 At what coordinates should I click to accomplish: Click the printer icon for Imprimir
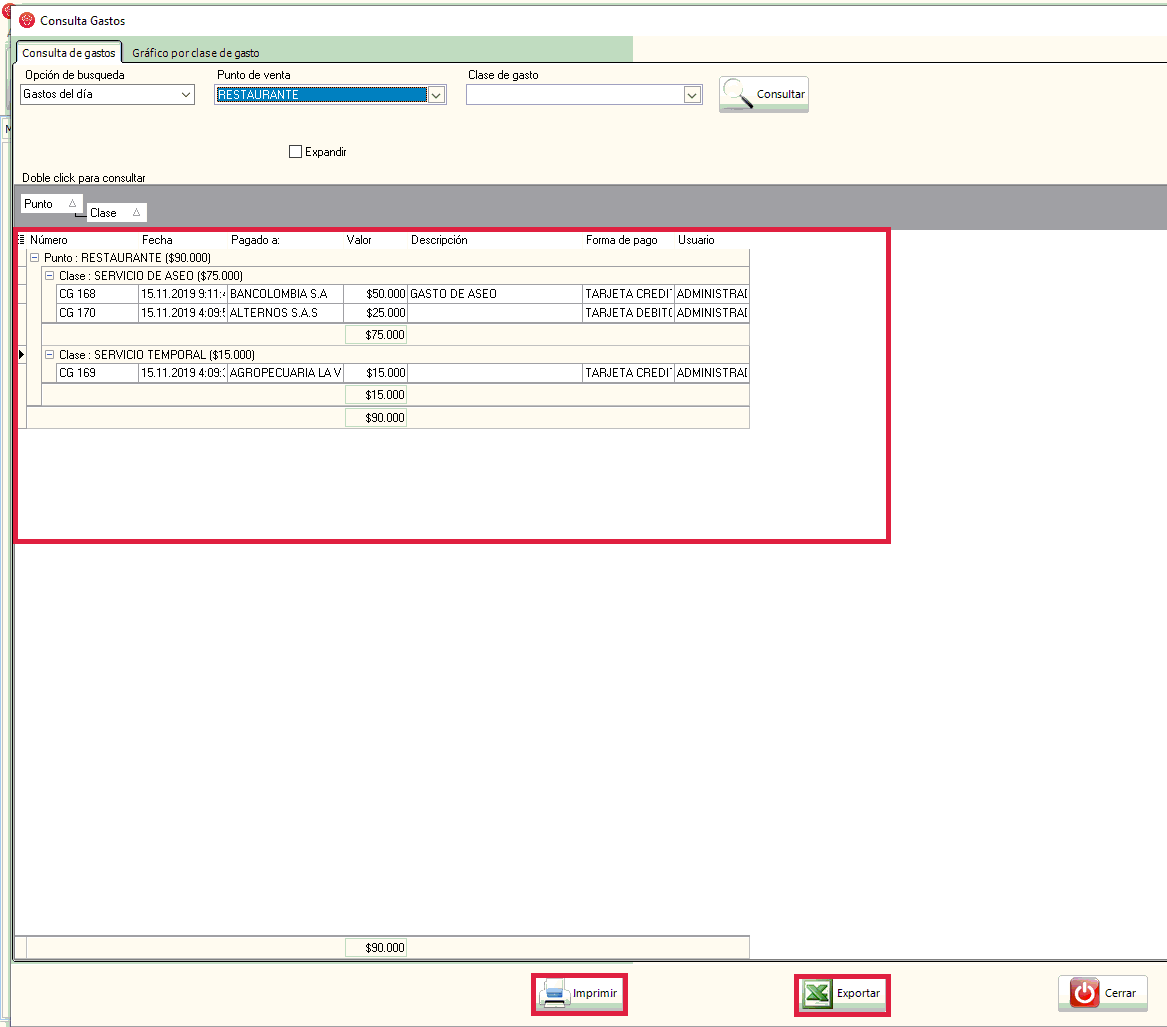(x=556, y=994)
